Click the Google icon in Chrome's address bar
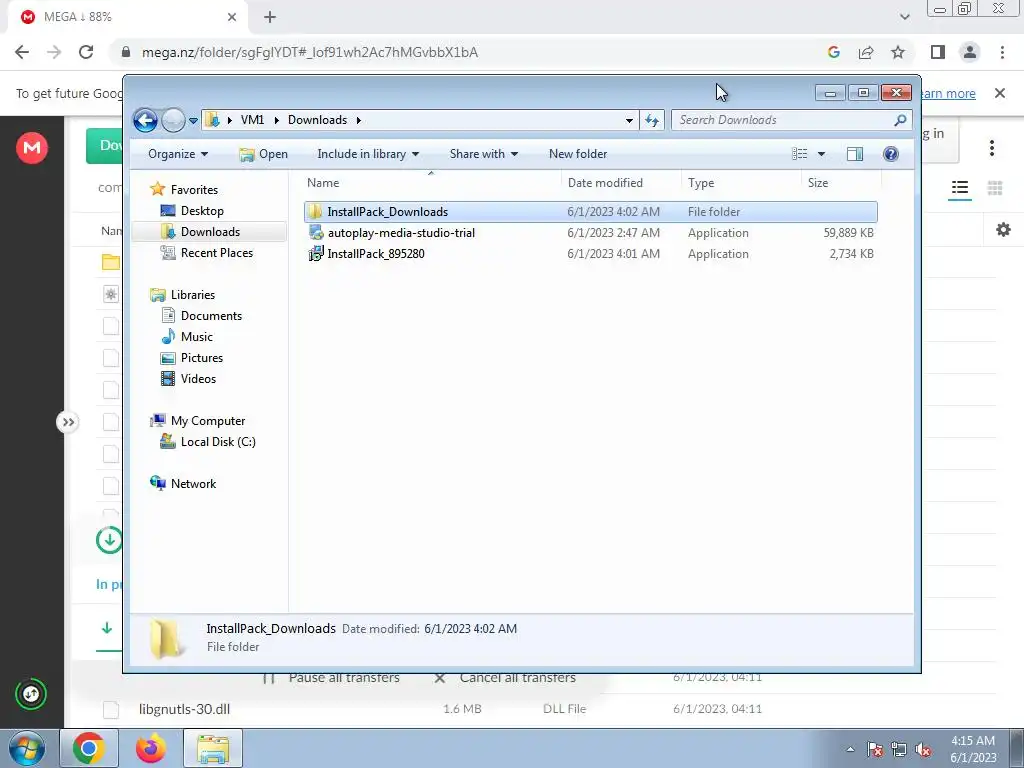The image size is (1024, 768). point(833,52)
